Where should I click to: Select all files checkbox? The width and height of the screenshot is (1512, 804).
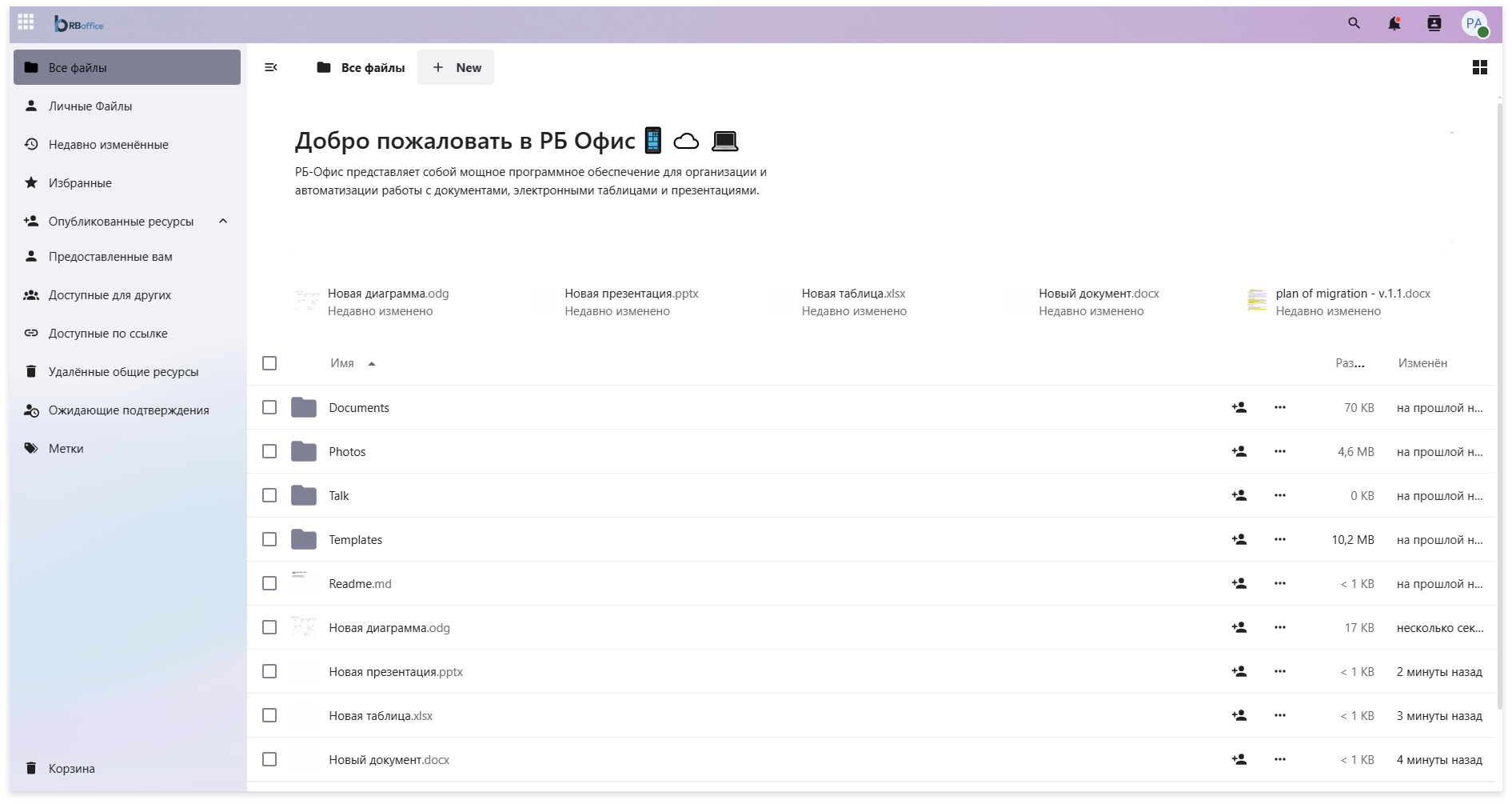[x=269, y=363]
